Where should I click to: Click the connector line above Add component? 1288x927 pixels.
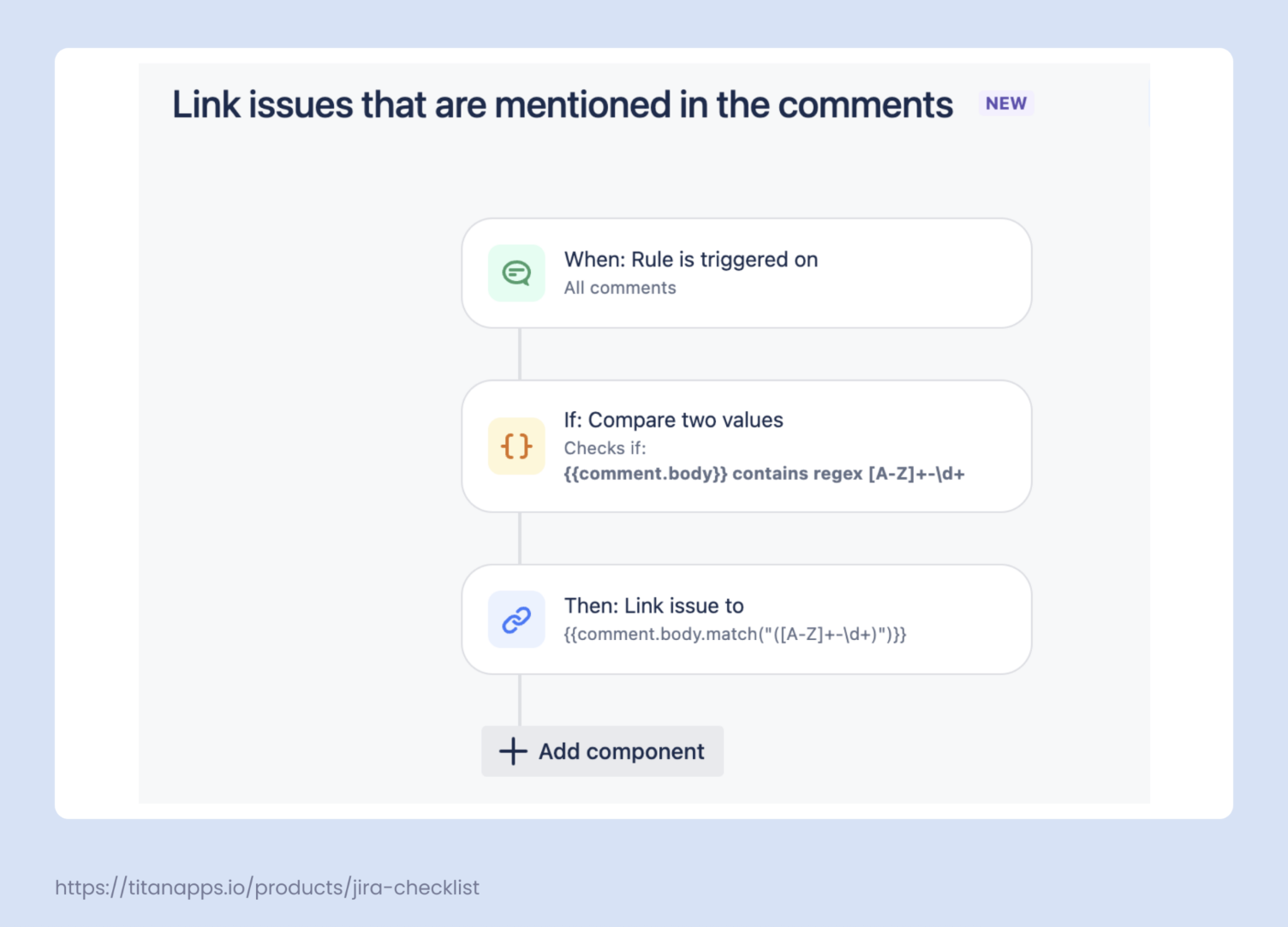(x=520, y=700)
